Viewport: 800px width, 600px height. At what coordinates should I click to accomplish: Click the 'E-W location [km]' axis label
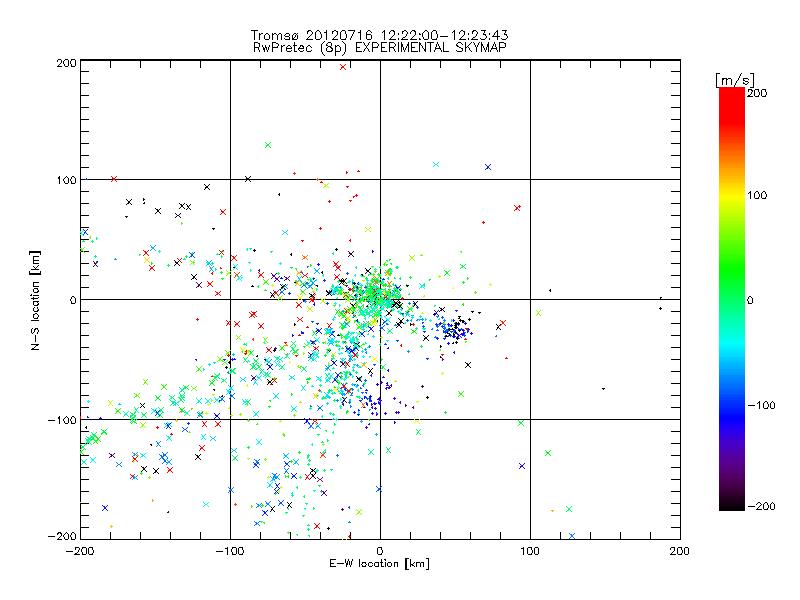point(379,564)
